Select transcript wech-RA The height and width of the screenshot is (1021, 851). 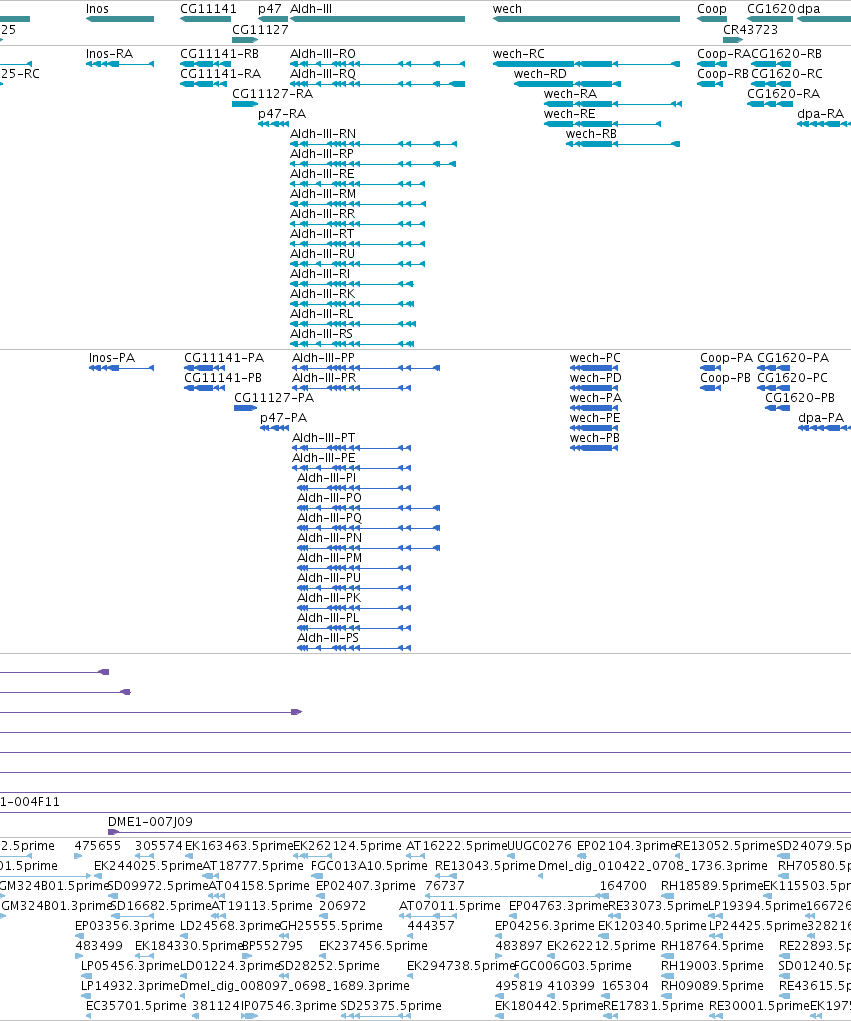click(x=613, y=104)
